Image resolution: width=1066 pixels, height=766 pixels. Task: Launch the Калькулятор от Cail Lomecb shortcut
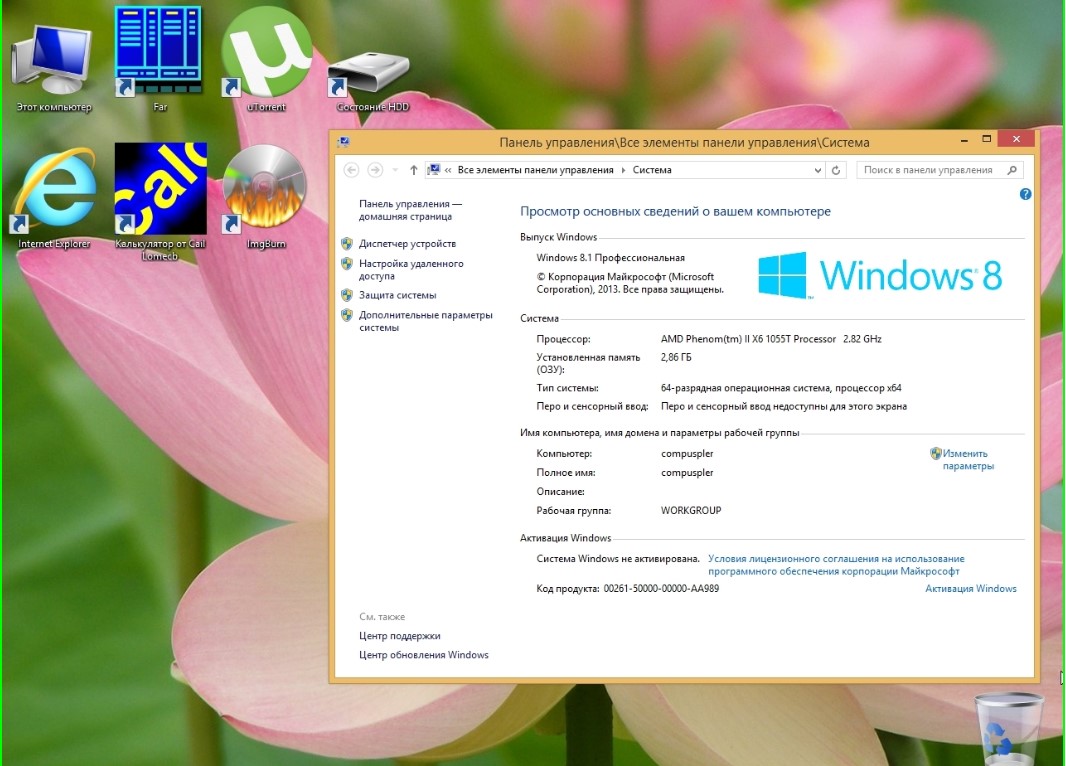tap(160, 190)
